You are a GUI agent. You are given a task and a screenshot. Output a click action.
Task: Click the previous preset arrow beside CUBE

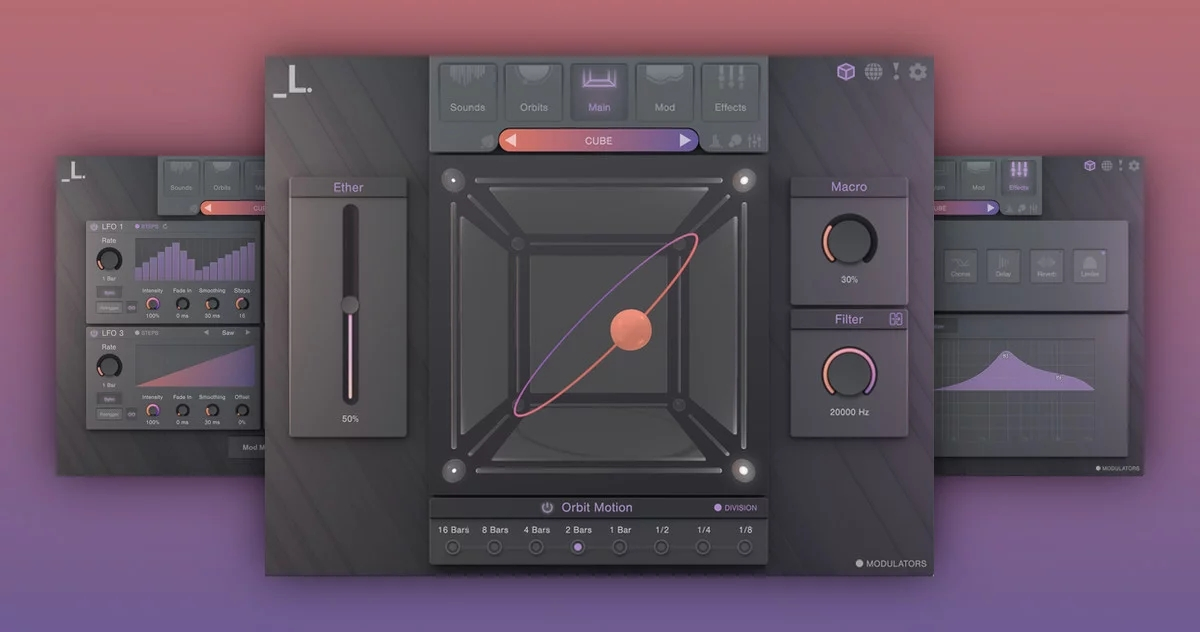pyautogui.click(x=513, y=140)
